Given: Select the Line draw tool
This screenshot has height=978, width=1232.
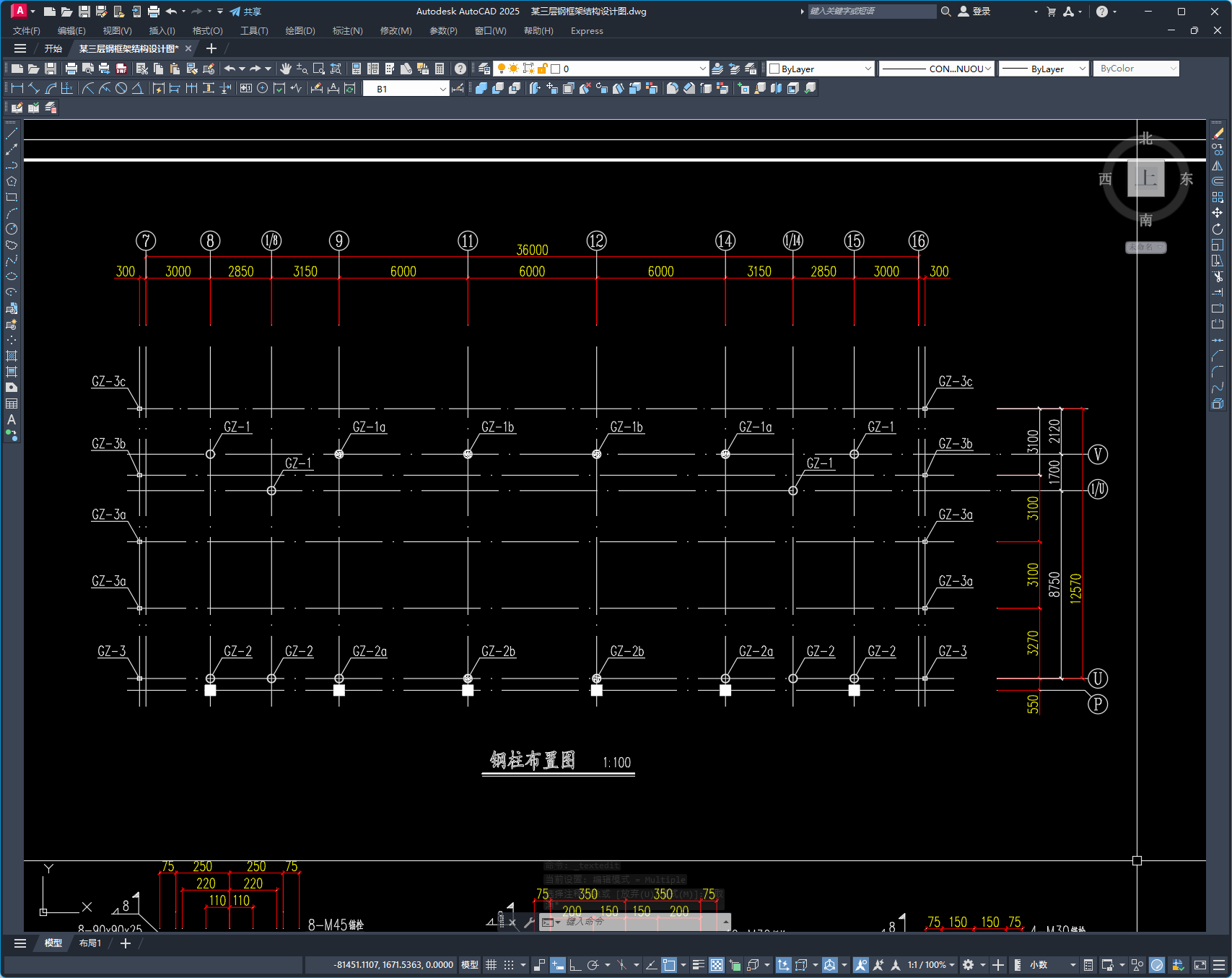Looking at the screenshot, I should (x=12, y=134).
